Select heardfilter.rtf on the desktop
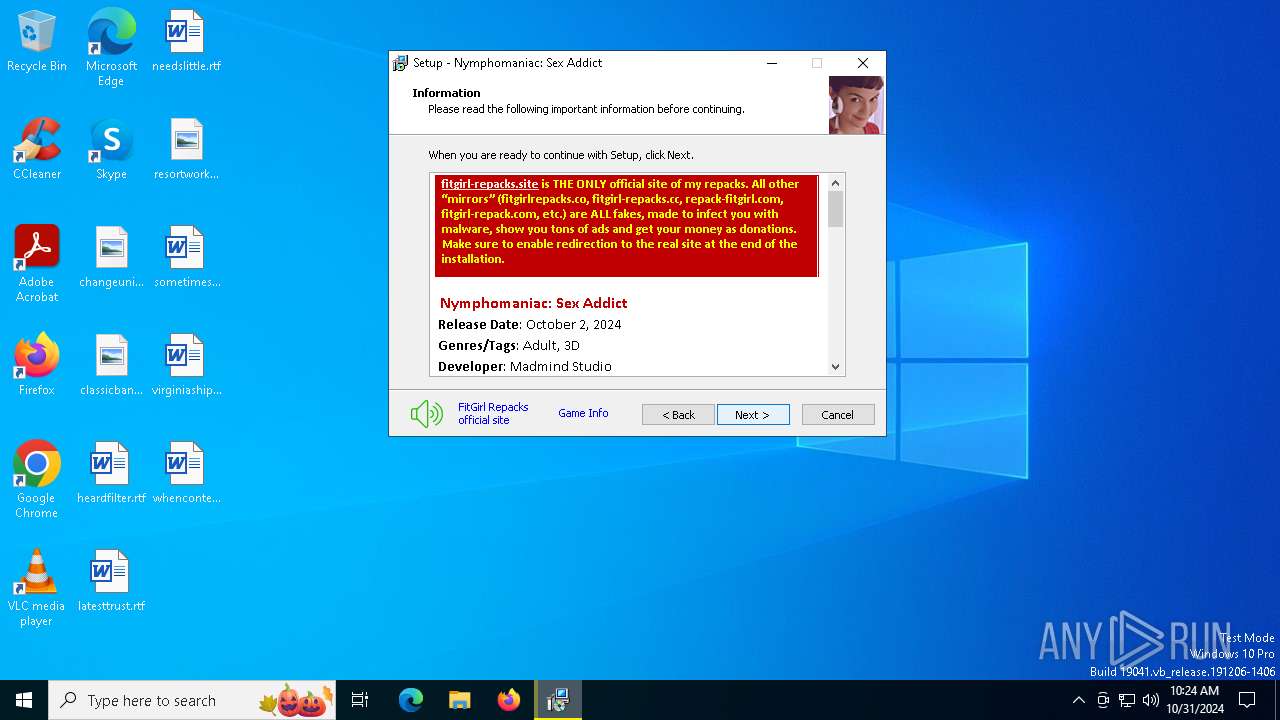The image size is (1280, 720). 111,474
